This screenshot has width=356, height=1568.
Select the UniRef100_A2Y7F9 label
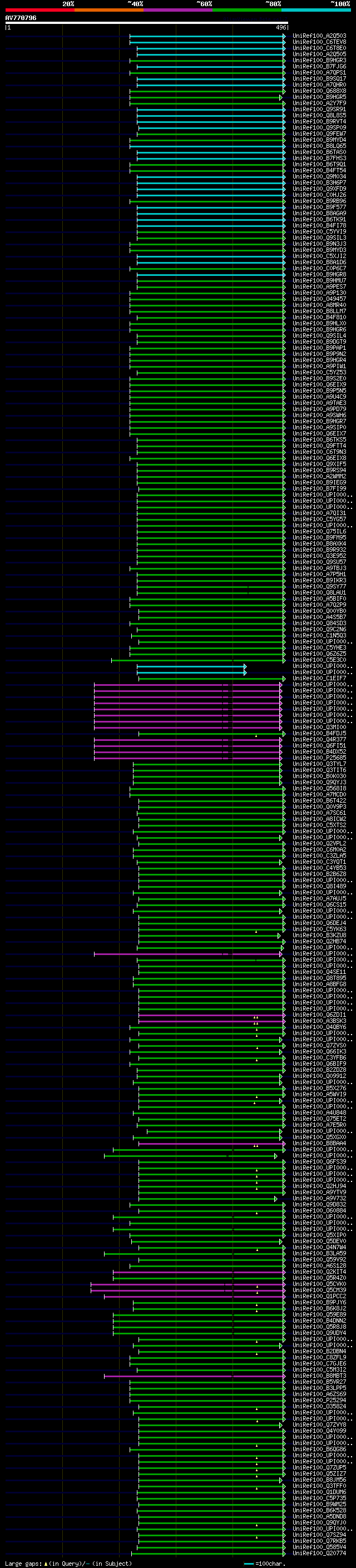[319, 103]
